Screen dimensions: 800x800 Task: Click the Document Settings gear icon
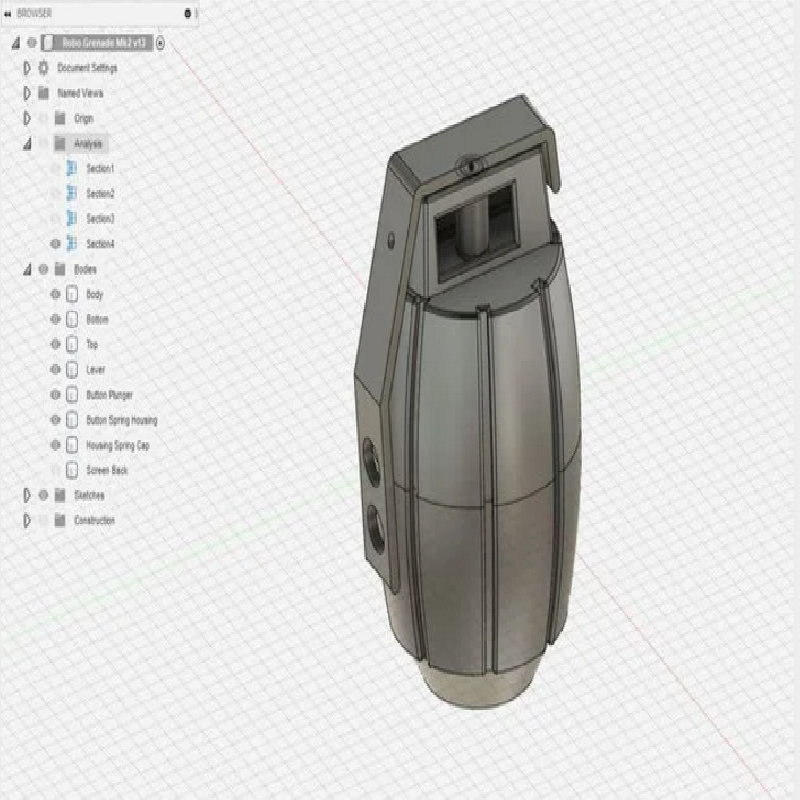tap(43, 68)
